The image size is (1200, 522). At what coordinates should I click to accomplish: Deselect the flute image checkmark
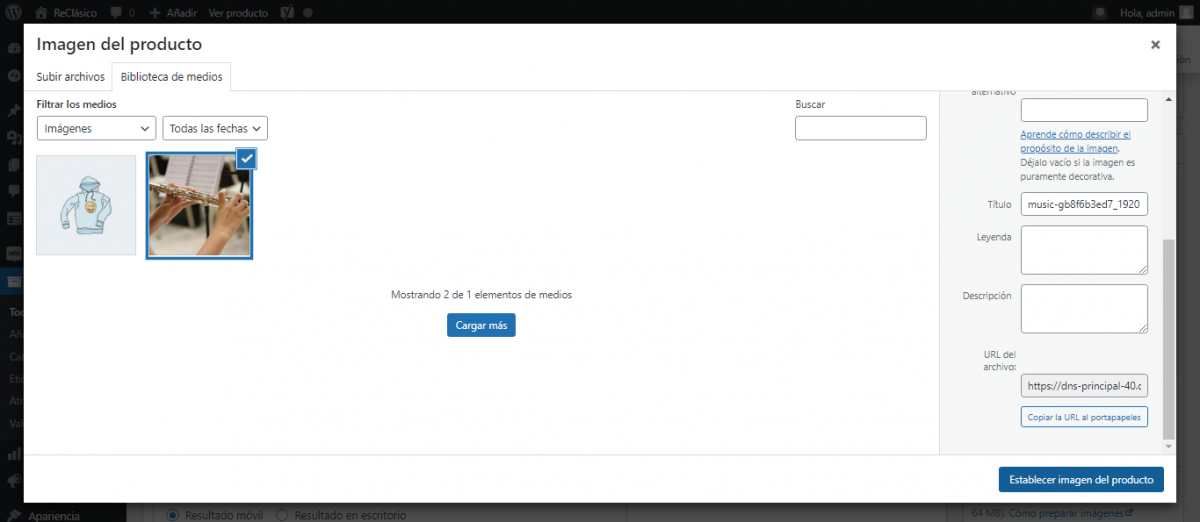click(x=247, y=158)
